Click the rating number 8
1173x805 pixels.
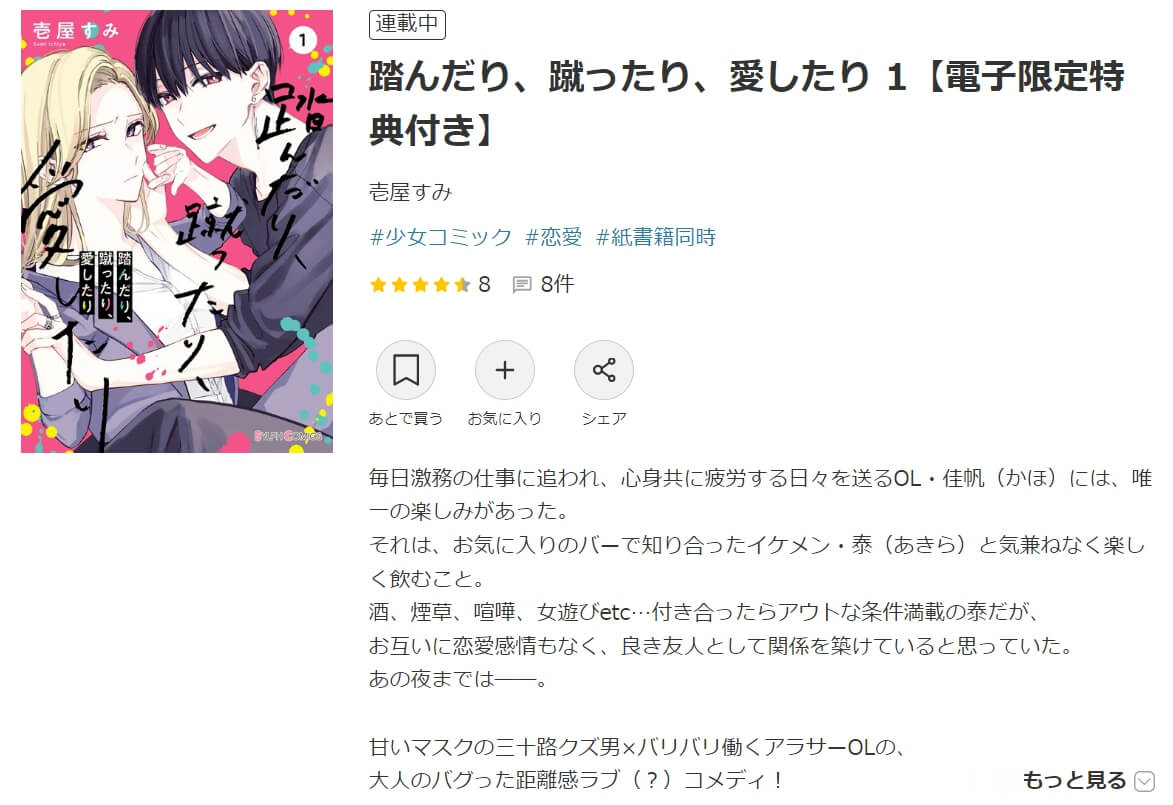coord(485,284)
